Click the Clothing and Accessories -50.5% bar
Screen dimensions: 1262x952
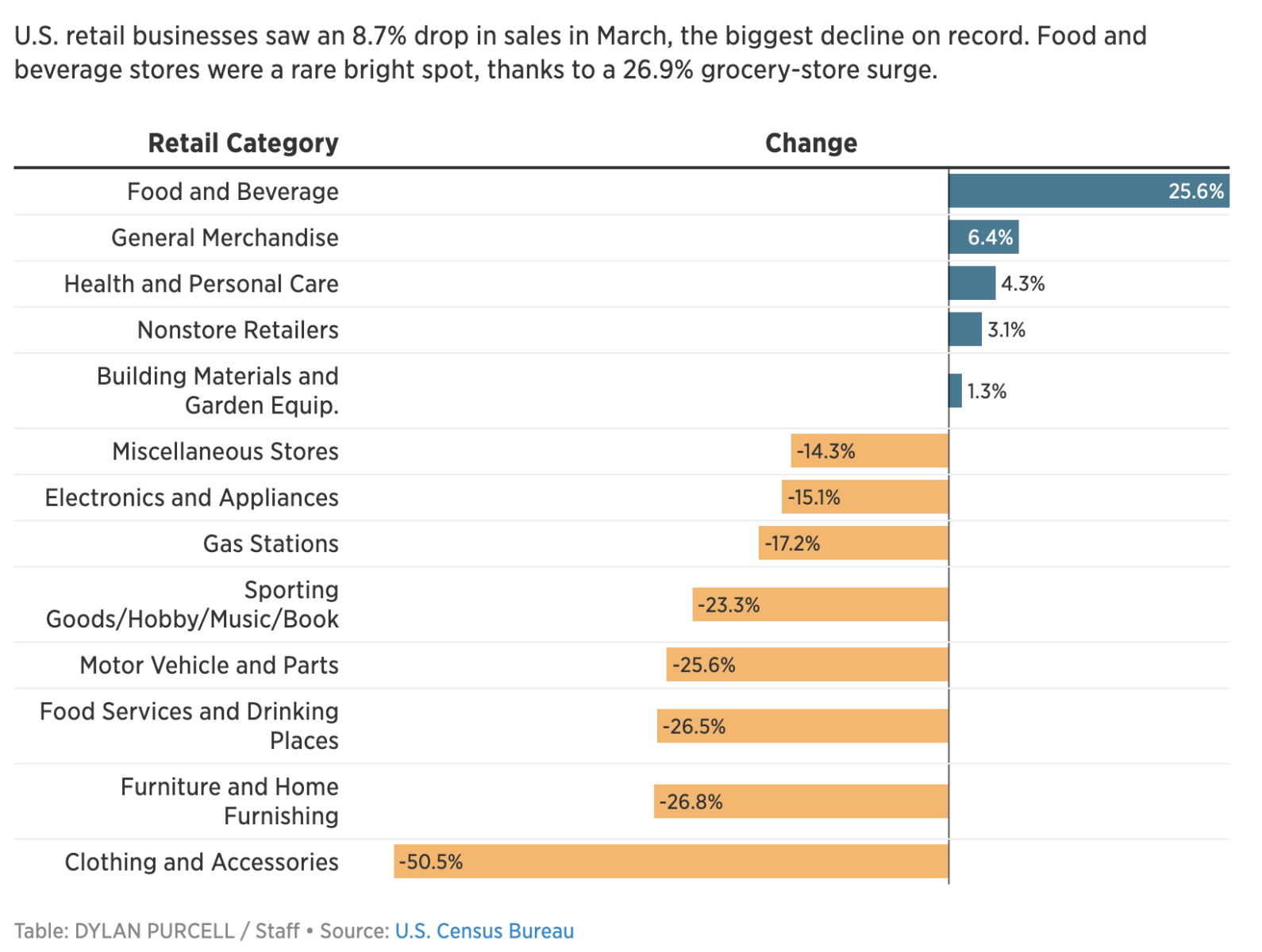click(671, 862)
